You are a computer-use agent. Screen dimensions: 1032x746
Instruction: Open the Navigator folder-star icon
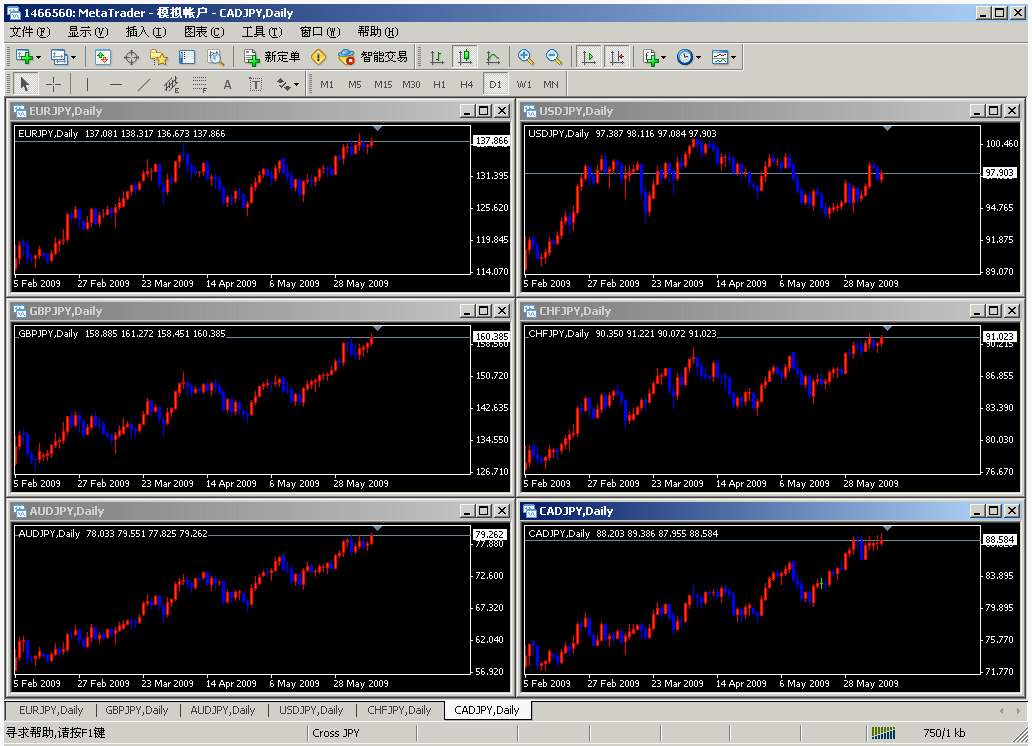(159, 57)
